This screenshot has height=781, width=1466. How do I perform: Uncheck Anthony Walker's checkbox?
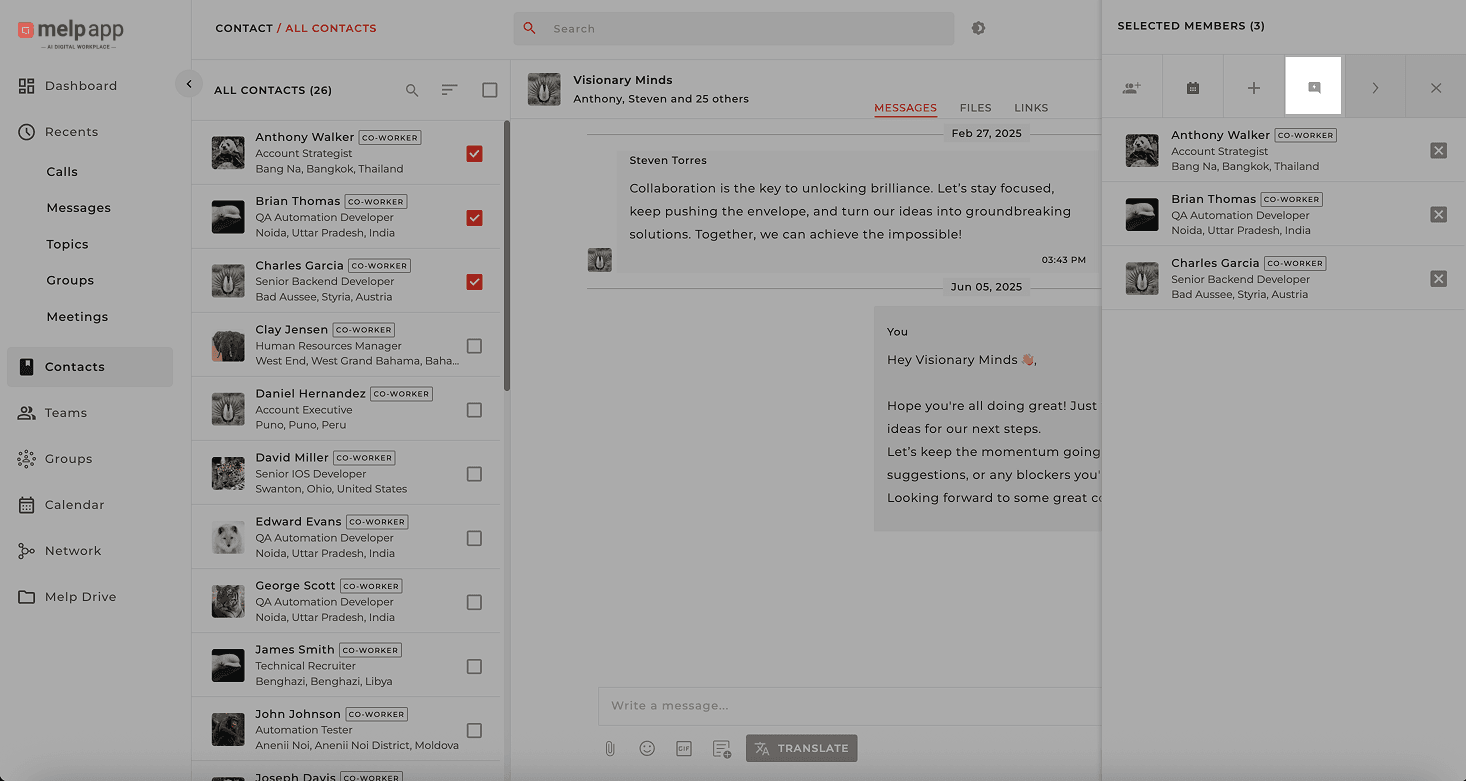coord(474,154)
